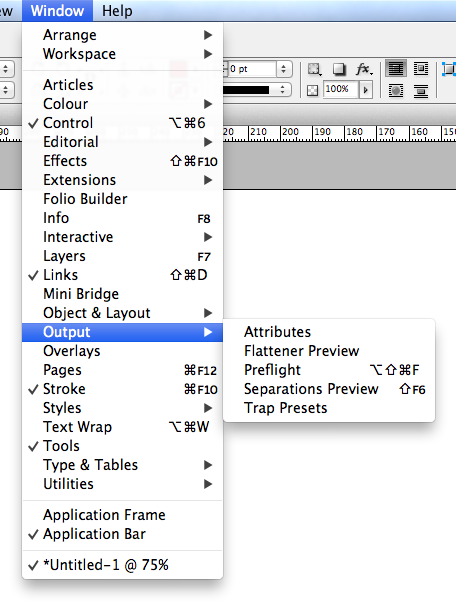
Task: Open the Help menu
Action: tap(117, 11)
